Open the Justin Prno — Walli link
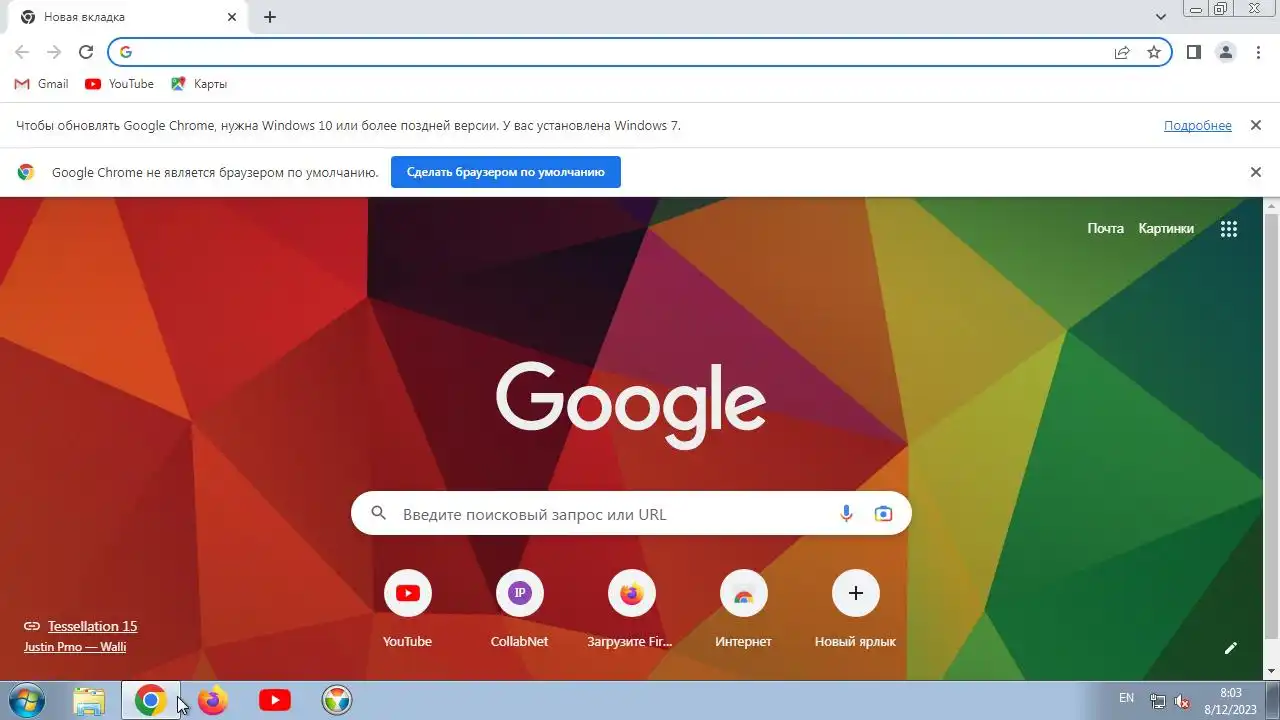Image resolution: width=1280 pixels, height=720 pixels. (75, 647)
